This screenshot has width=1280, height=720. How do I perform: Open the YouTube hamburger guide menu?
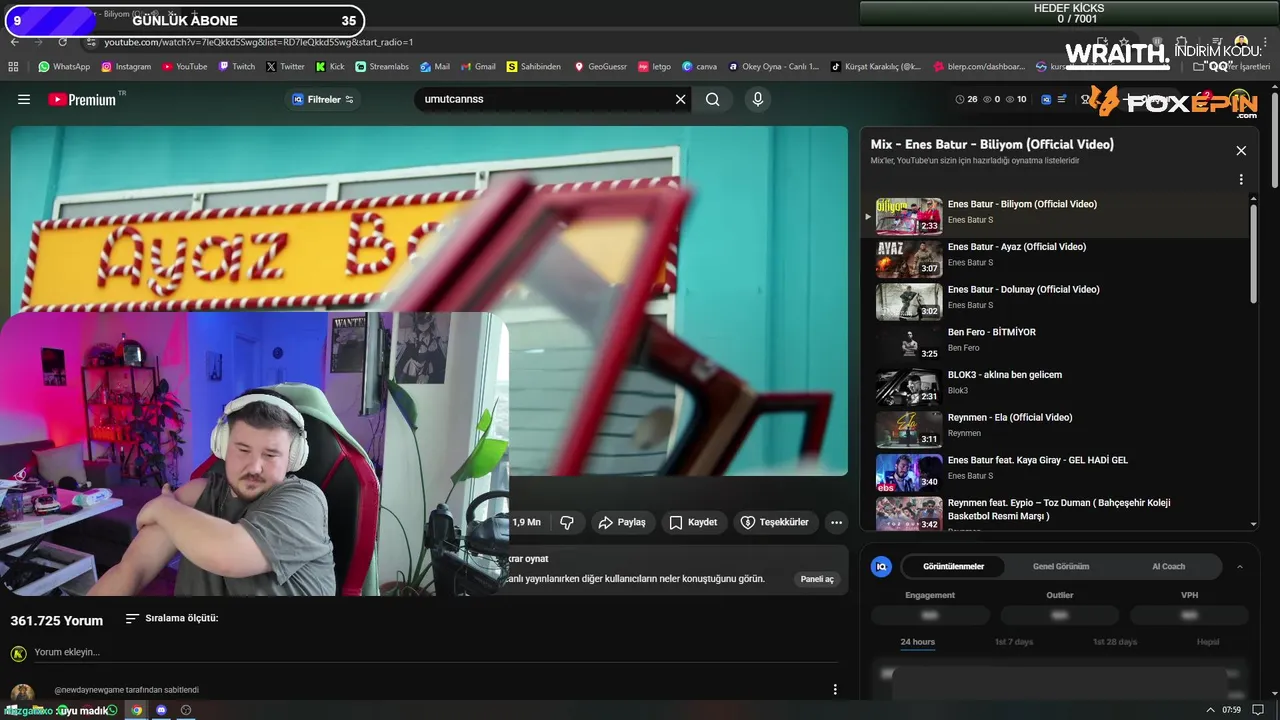coord(24,100)
